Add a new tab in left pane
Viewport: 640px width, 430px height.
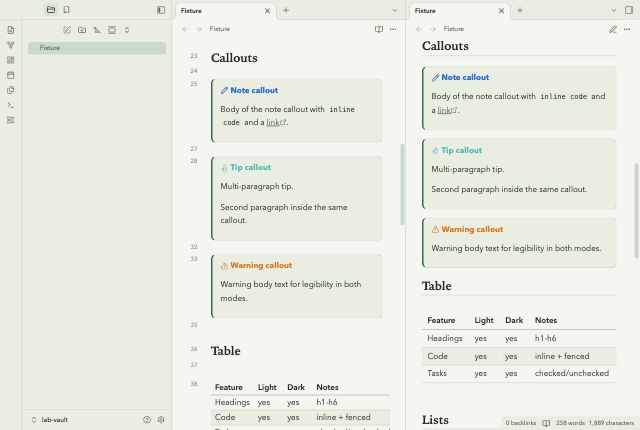(x=286, y=10)
